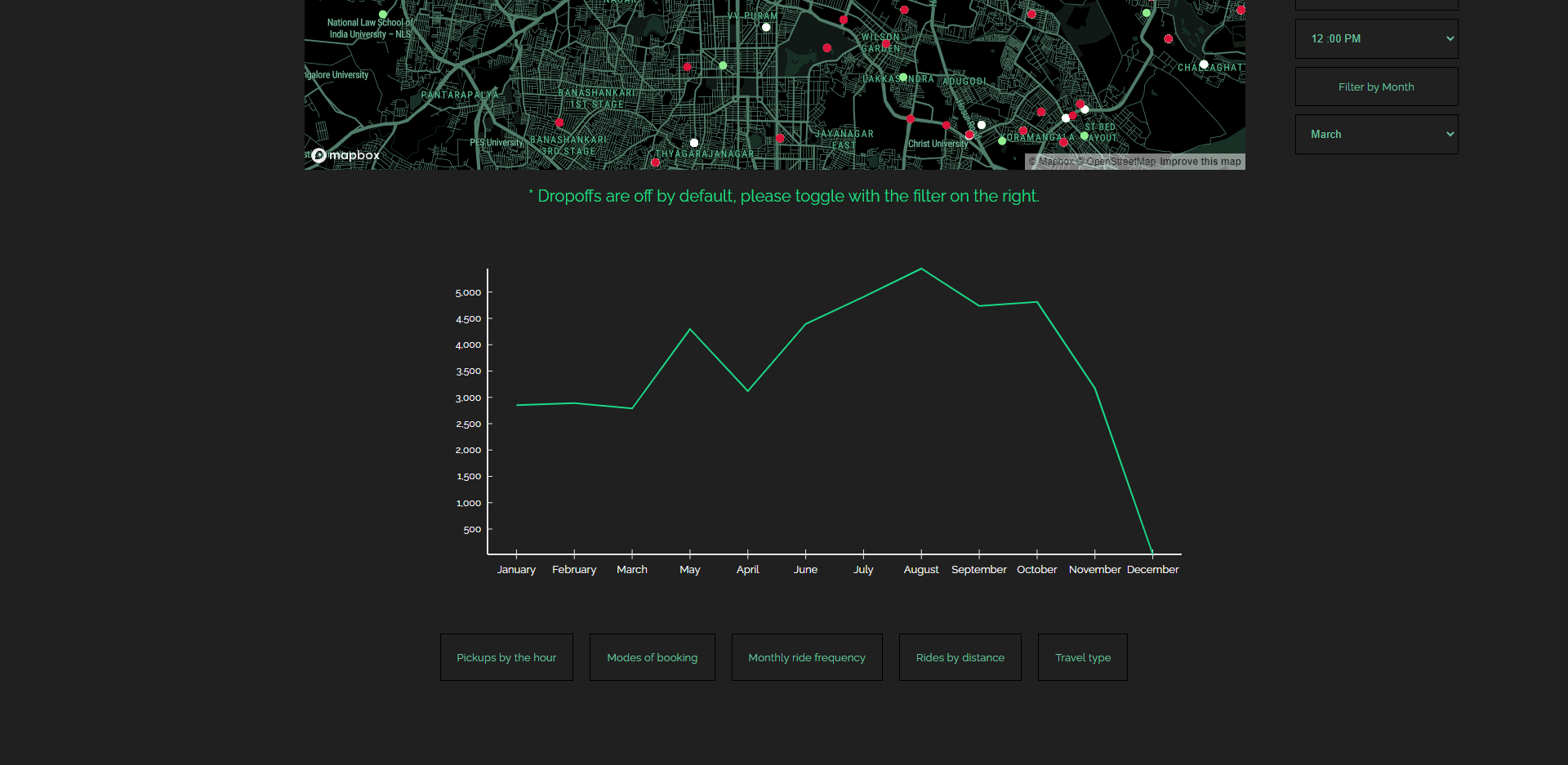Click the green dot at National Law School

(383, 15)
